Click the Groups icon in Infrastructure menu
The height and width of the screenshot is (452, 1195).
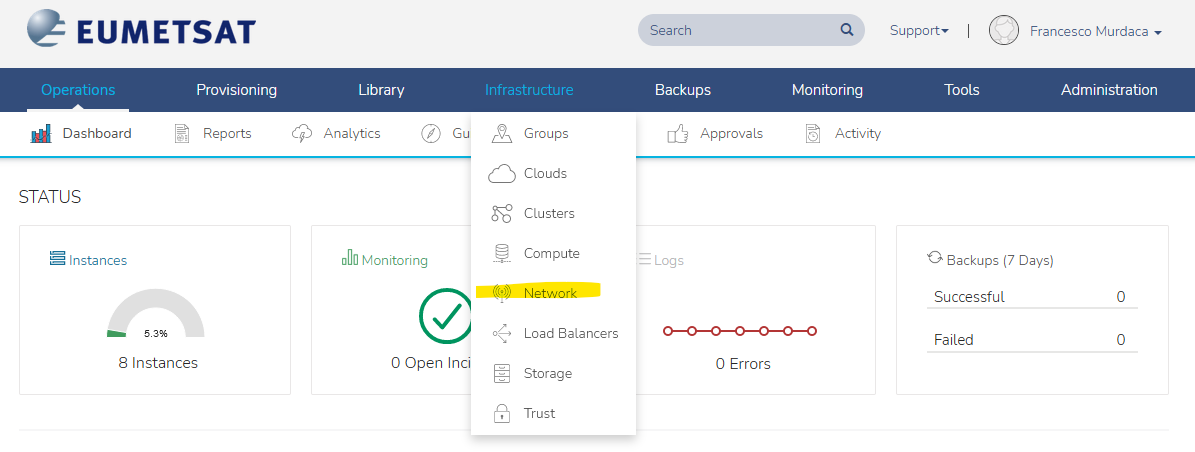pos(502,134)
